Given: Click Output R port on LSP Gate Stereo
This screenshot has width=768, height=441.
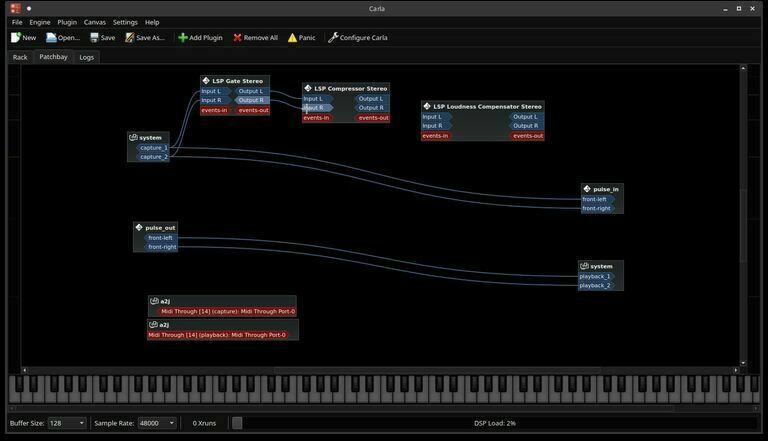Looking at the screenshot, I should point(252,100).
